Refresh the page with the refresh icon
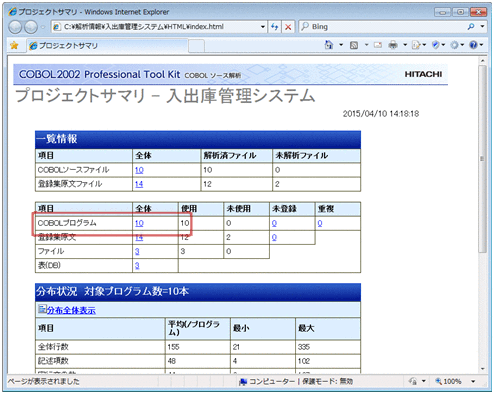The image size is (495, 395). 274,27
